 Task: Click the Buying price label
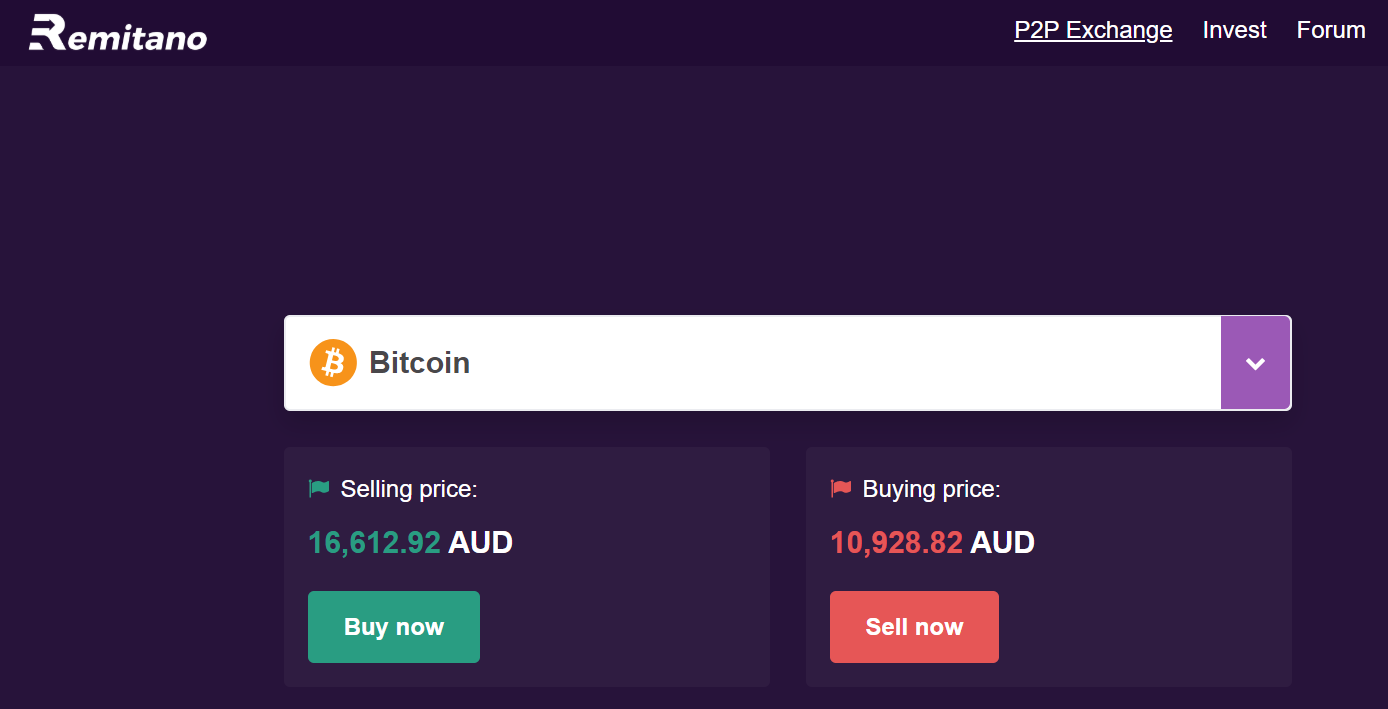[x=931, y=489]
